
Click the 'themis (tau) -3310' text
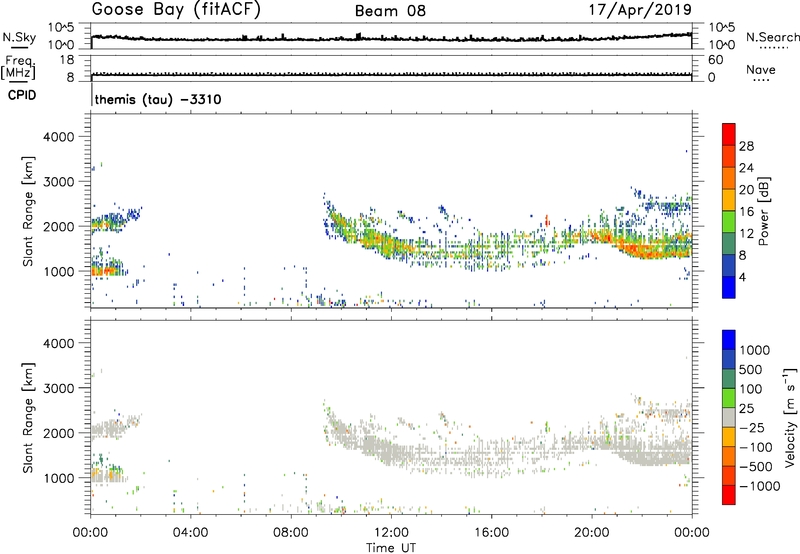click(158, 99)
